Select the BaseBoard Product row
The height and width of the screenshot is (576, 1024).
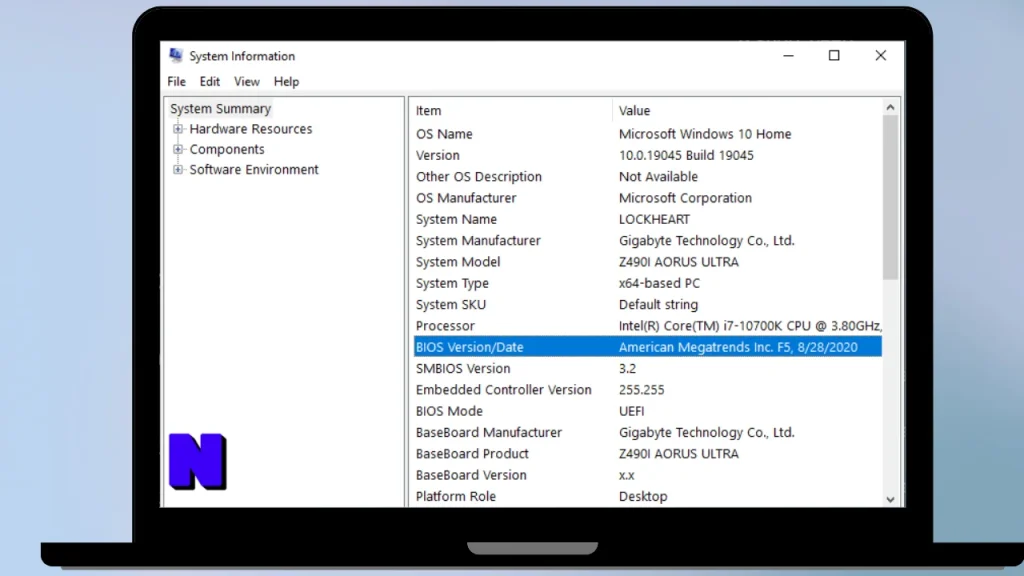[647, 454]
